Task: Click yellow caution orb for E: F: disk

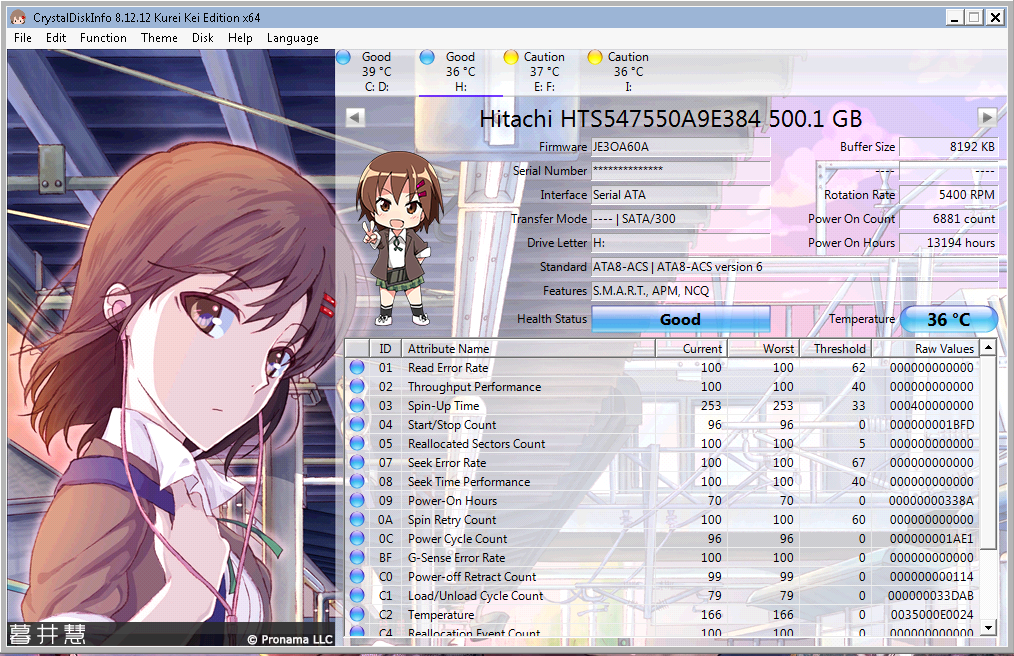Action: pos(511,58)
